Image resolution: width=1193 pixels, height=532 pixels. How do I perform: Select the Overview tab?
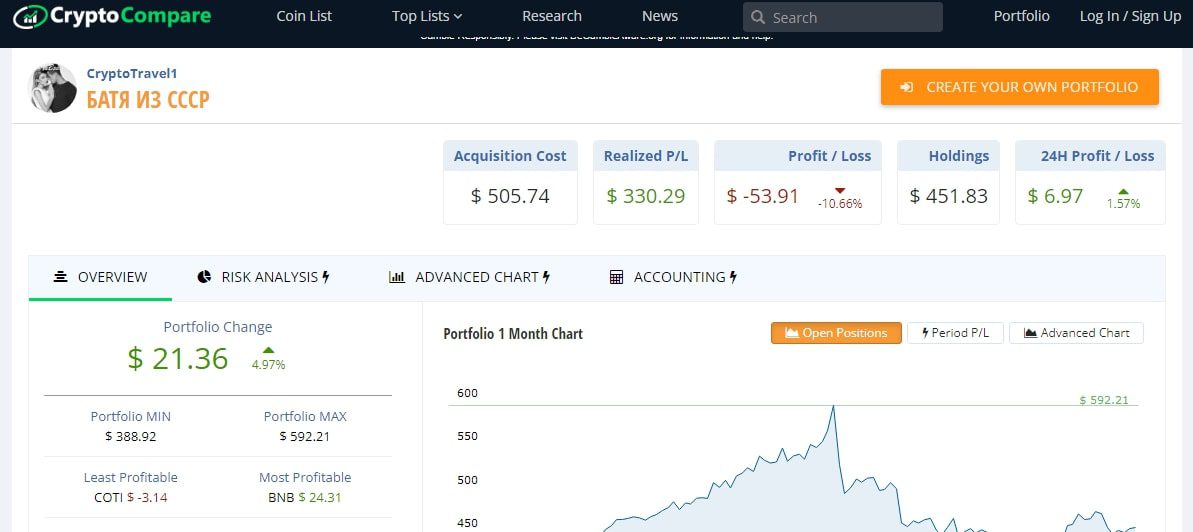pyautogui.click(x=100, y=277)
